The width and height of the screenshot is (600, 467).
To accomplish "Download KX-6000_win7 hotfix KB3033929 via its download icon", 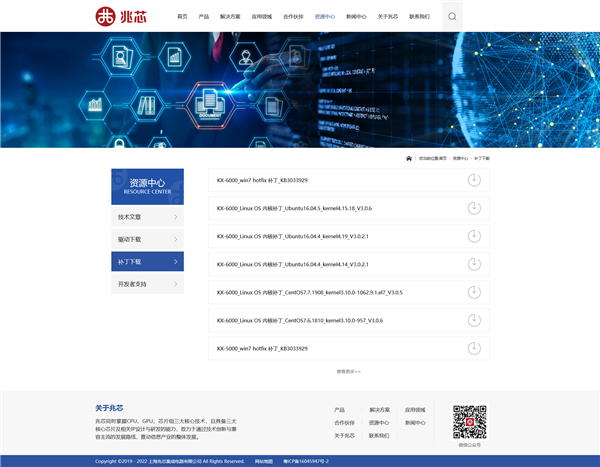I will pos(474,180).
